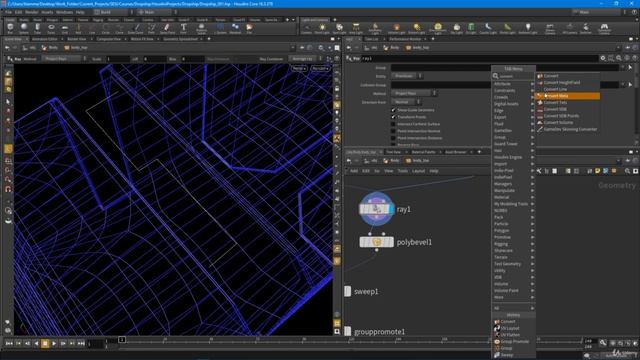Select the File shelf tool
The height and width of the screenshot is (360, 640).
pyautogui.click(x=249, y=29)
